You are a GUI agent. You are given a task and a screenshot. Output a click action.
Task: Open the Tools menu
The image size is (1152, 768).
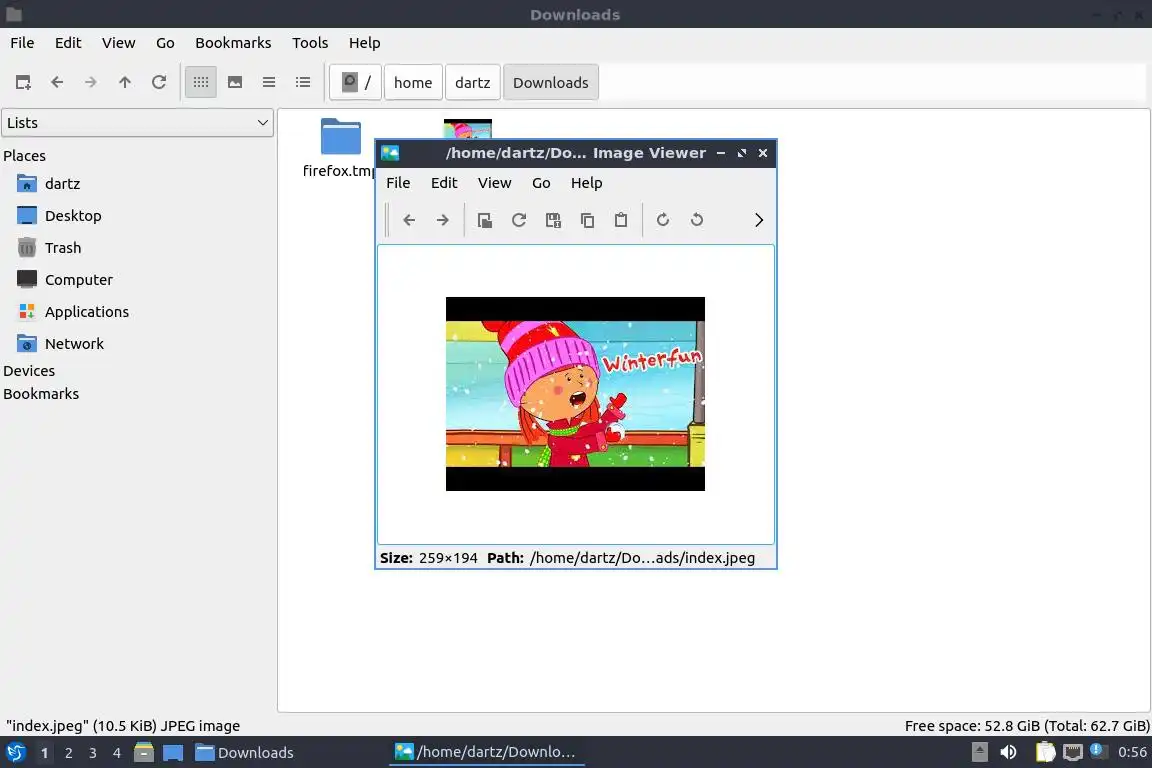click(310, 43)
